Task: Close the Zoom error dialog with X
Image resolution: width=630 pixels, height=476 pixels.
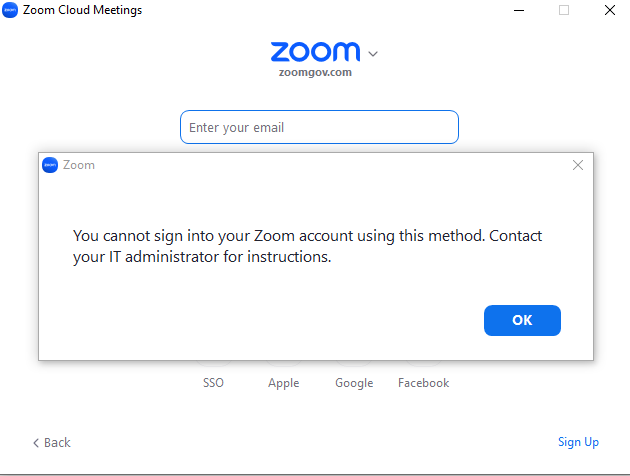Action: 577,165
